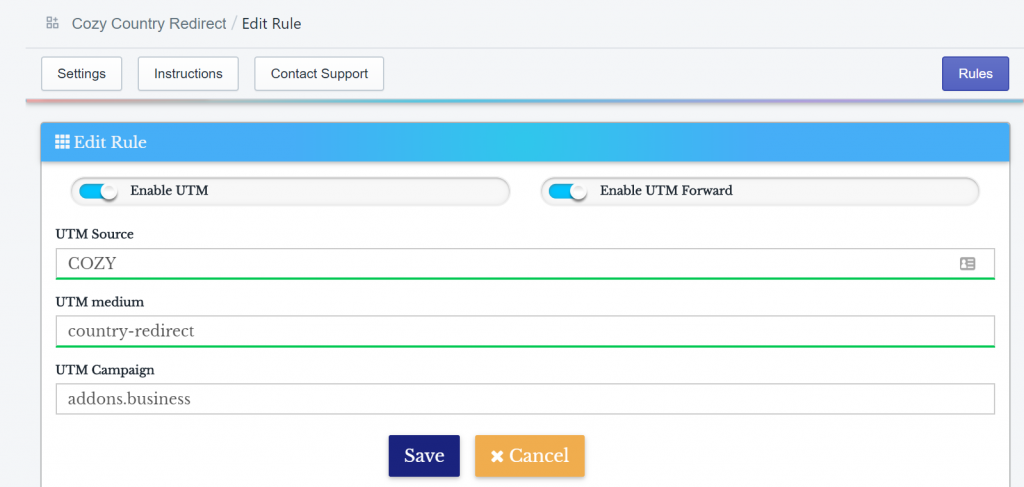Click the apps icon beside Cozy Country Redirect
1024x487 pixels.
click(x=52, y=24)
